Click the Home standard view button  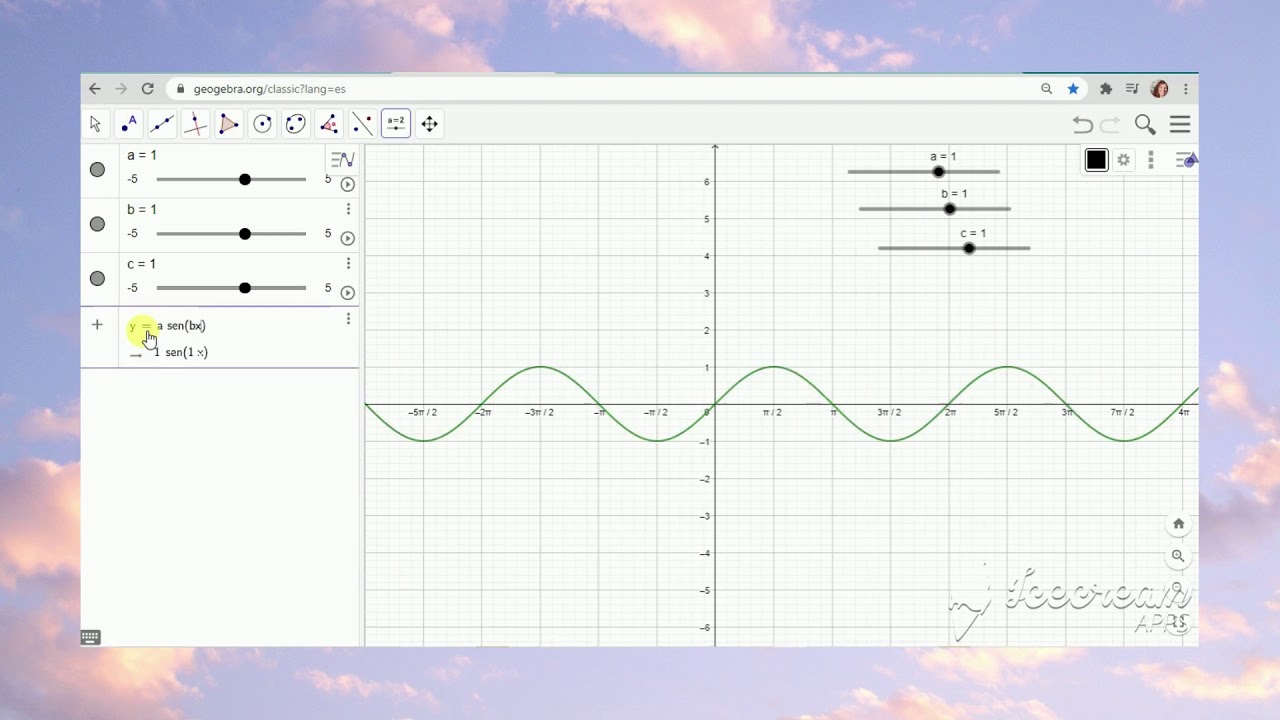coord(1178,524)
